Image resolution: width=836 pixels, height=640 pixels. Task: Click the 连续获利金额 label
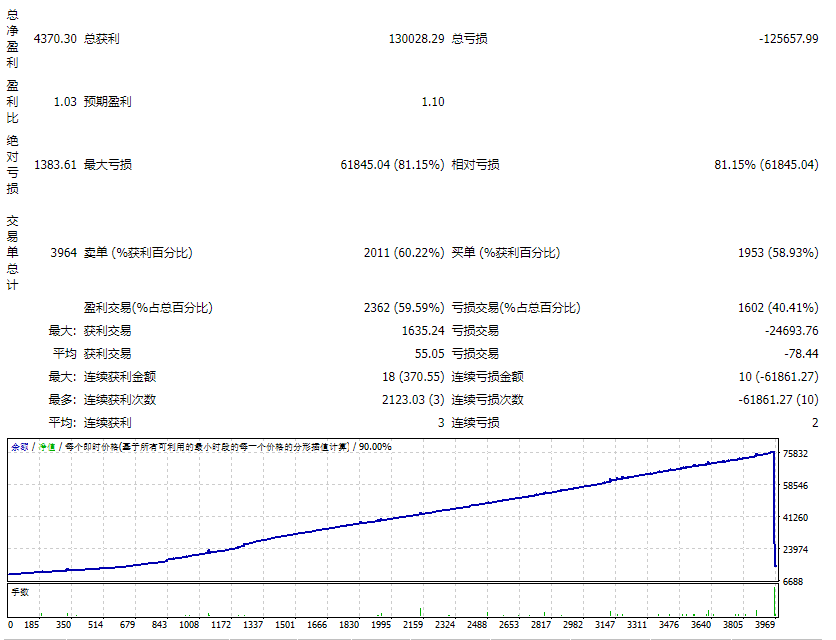coord(120,377)
